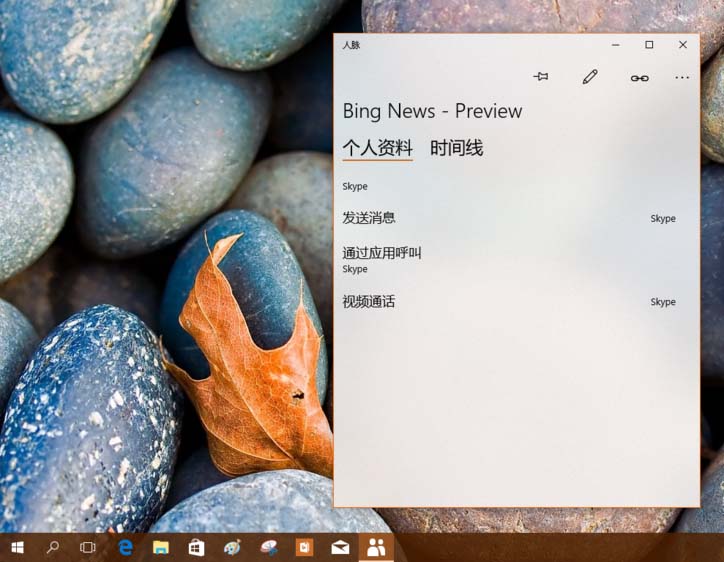Open the Windows Start menu
The height and width of the screenshot is (562, 724).
(17, 547)
